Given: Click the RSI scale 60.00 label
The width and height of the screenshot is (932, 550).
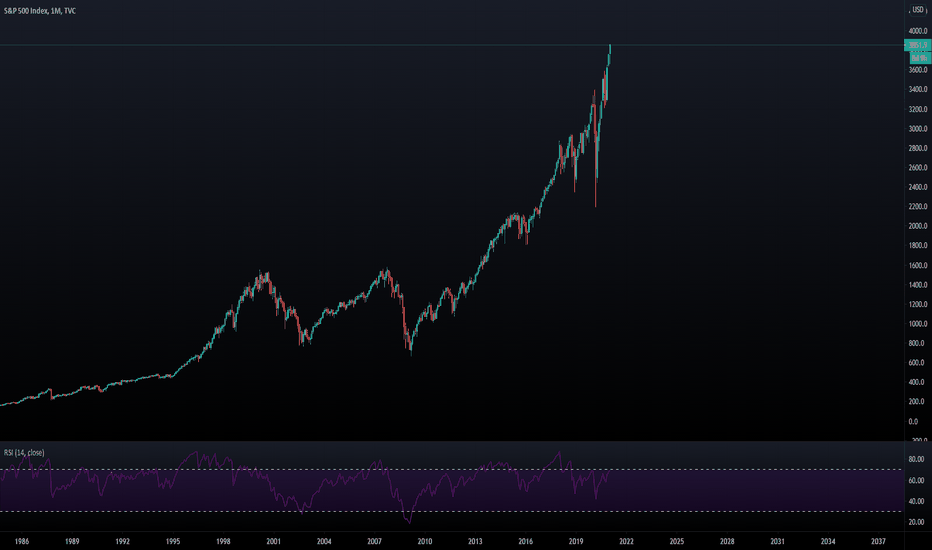Looking at the screenshot, I should pyautogui.click(x=917, y=480).
